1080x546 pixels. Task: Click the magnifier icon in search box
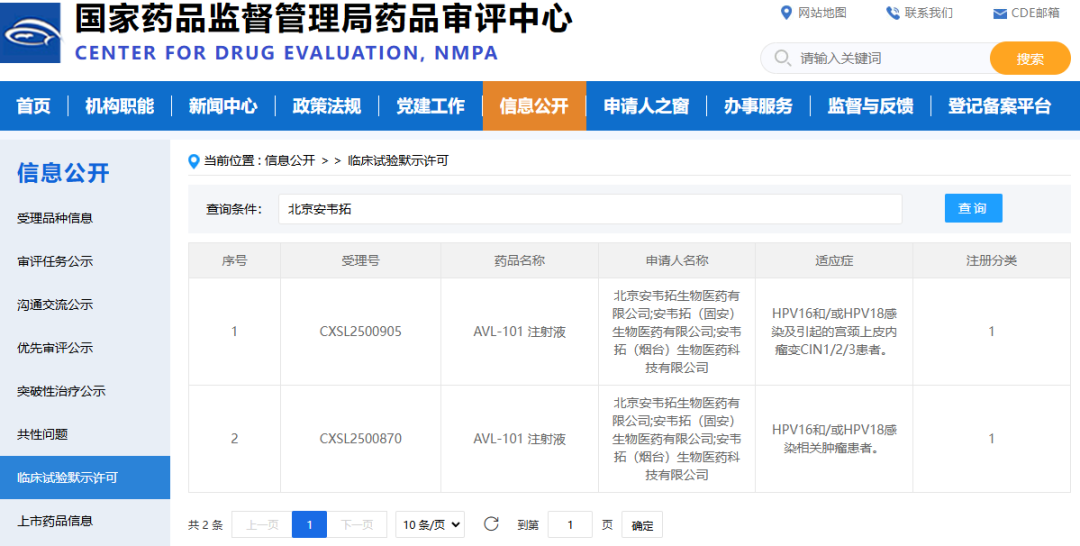(x=782, y=58)
